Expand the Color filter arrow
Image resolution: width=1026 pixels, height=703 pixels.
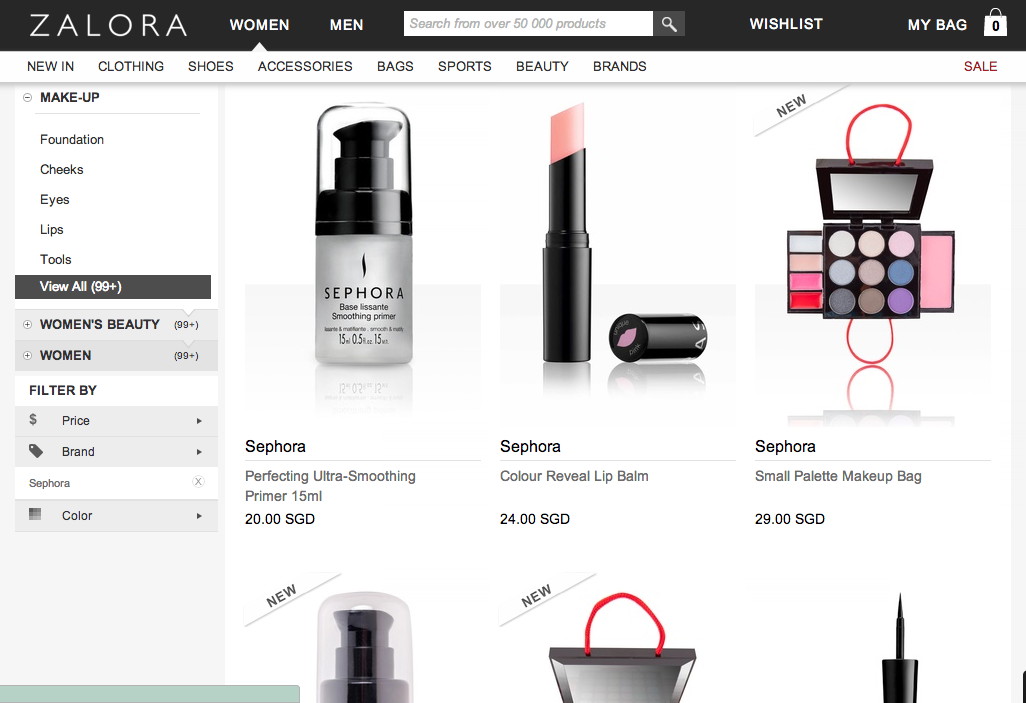[x=199, y=516]
